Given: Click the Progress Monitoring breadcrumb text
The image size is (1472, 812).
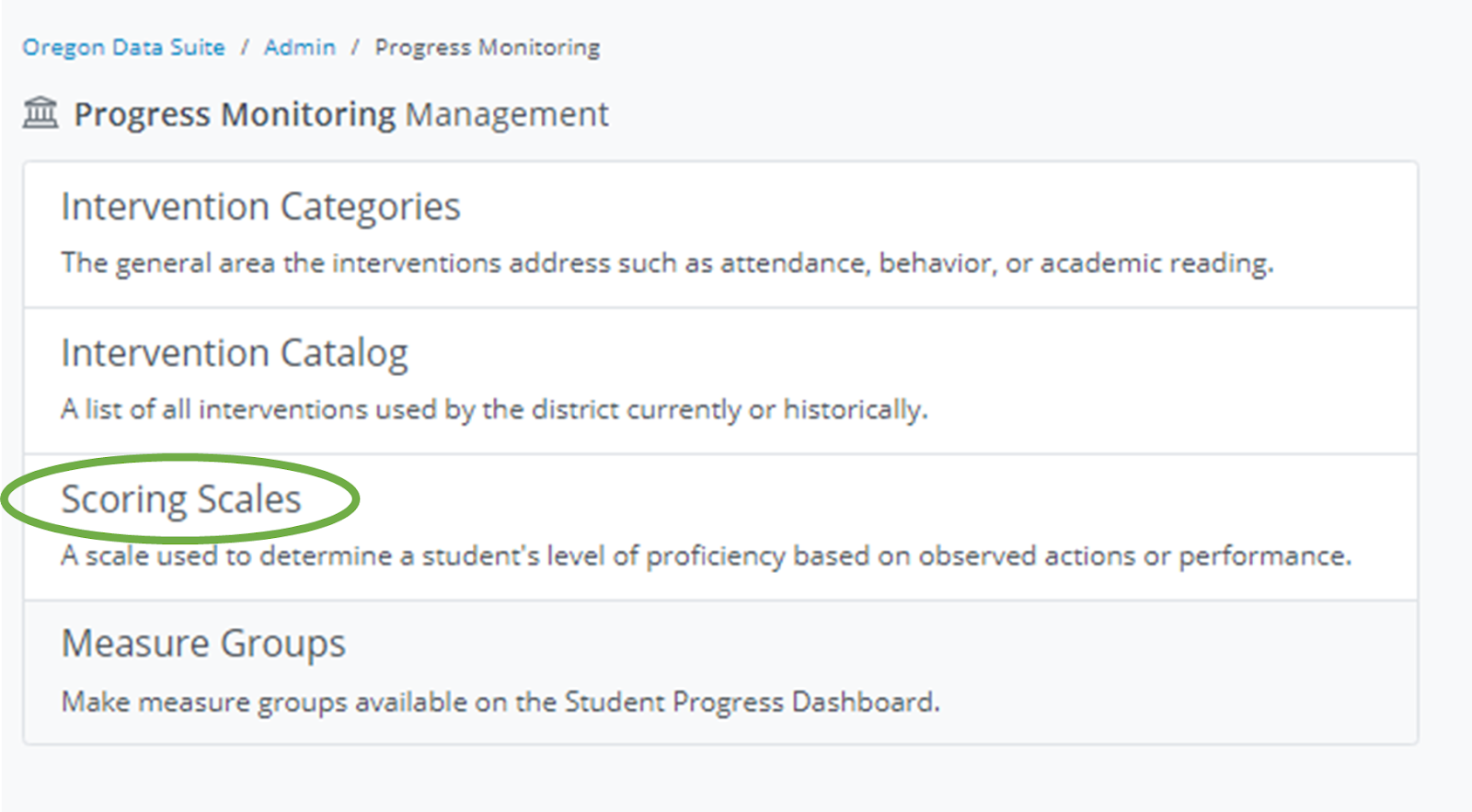Looking at the screenshot, I should 487,47.
